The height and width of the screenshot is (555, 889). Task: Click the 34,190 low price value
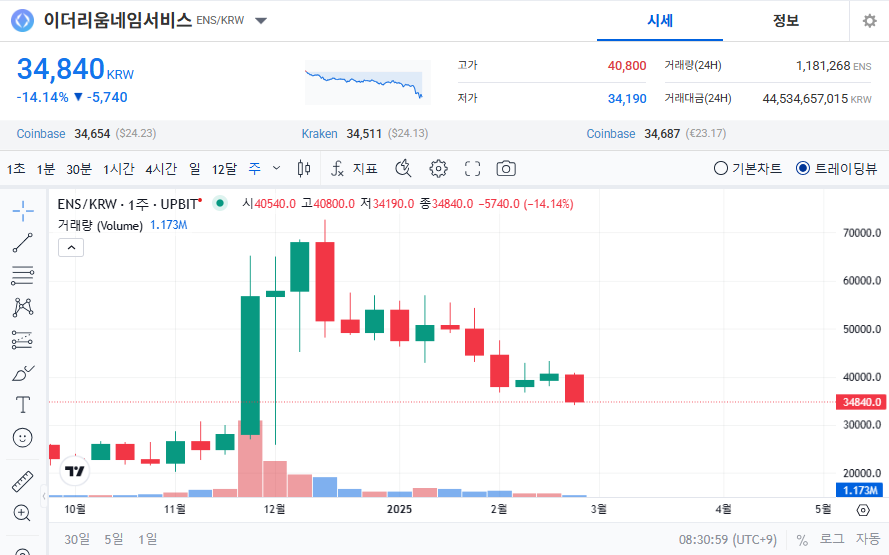627,99
